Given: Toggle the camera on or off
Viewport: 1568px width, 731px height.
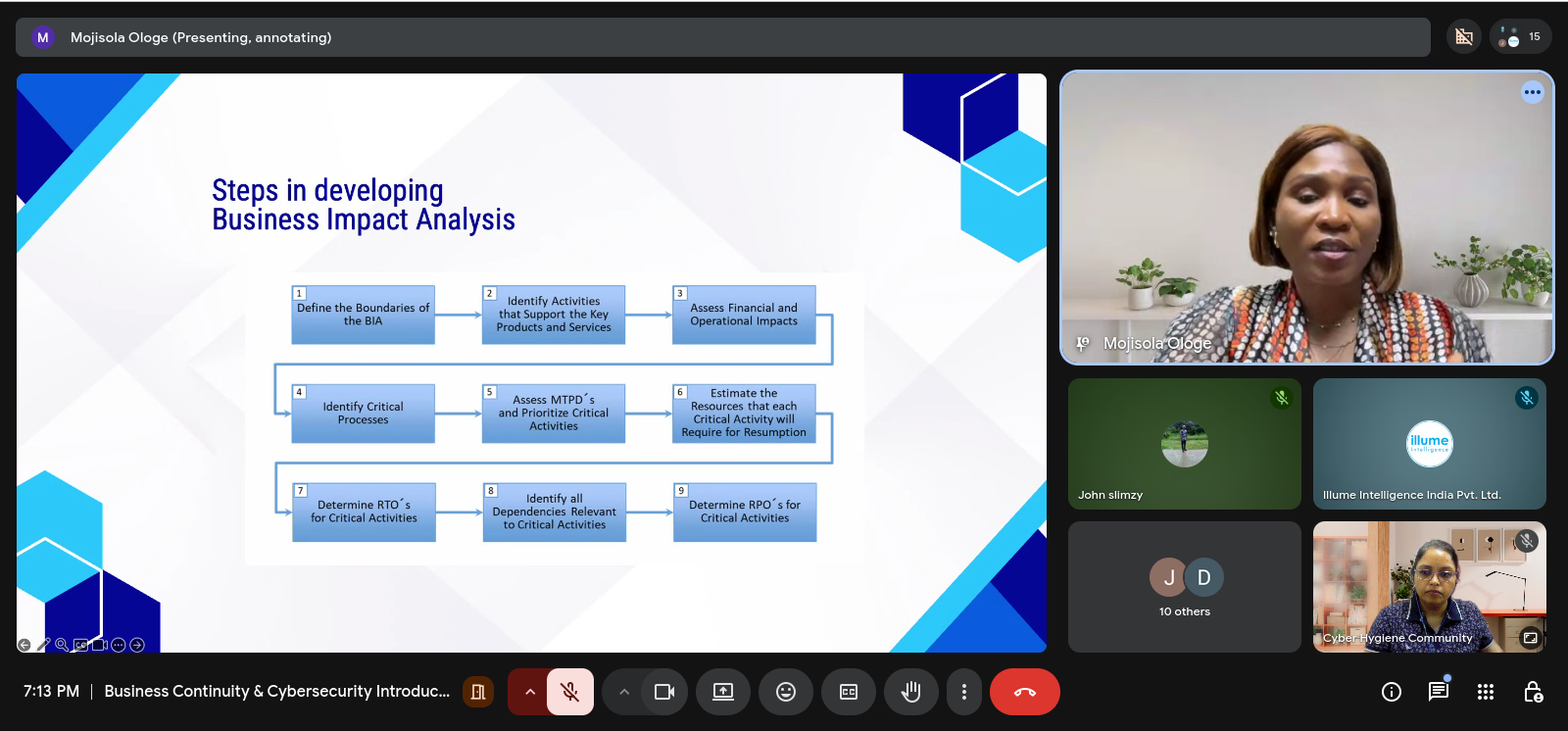Looking at the screenshot, I should tap(664, 692).
